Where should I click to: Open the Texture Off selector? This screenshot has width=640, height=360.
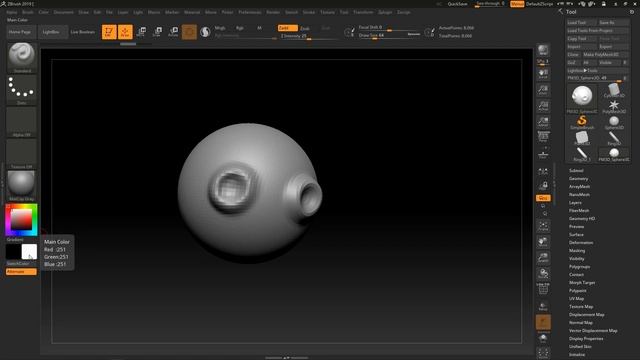click(22, 154)
